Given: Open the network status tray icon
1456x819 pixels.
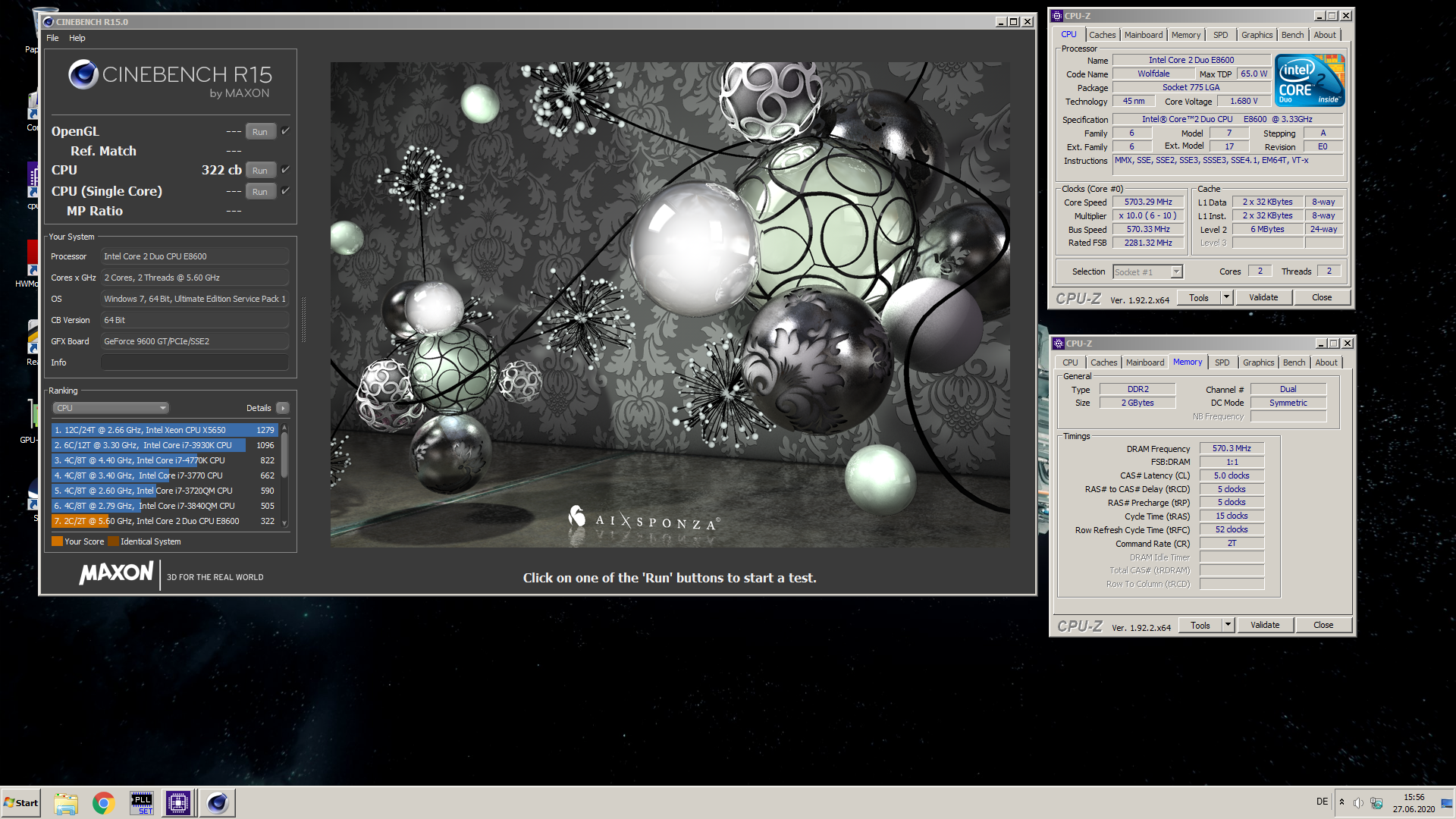Looking at the screenshot, I should [1376, 803].
